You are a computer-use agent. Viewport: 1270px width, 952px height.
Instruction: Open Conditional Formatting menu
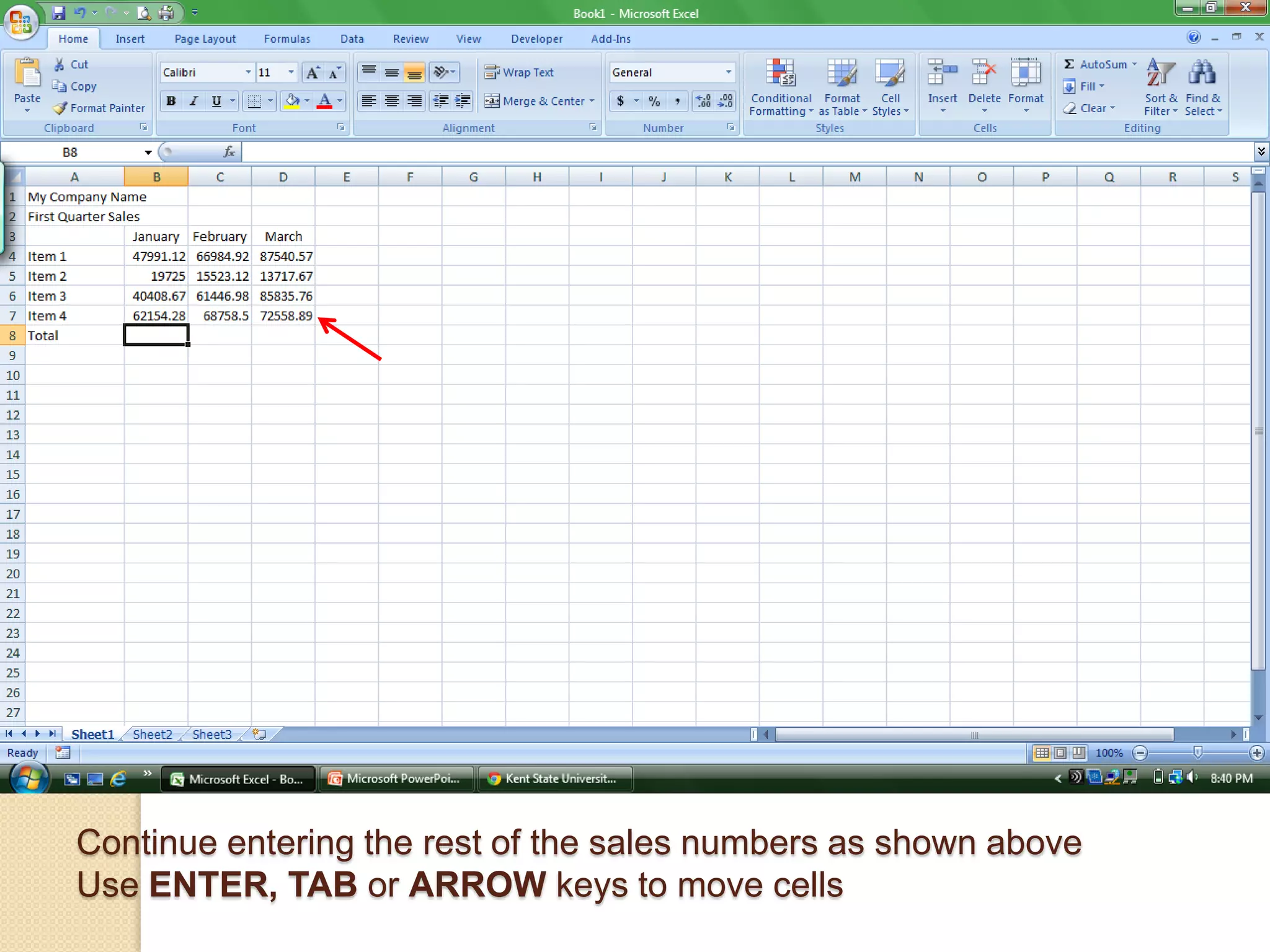point(781,87)
